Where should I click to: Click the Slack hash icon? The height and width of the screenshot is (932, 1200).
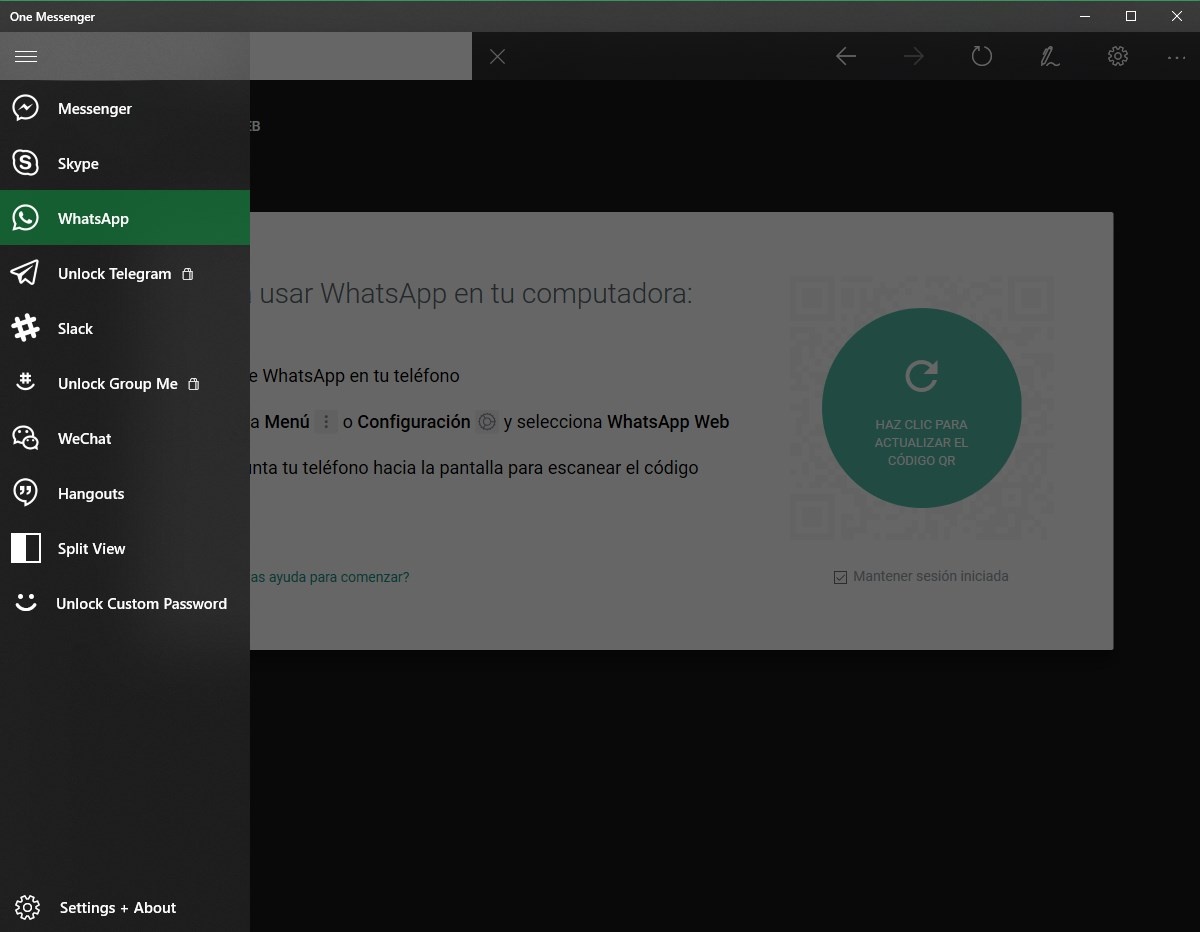coord(25,328)
